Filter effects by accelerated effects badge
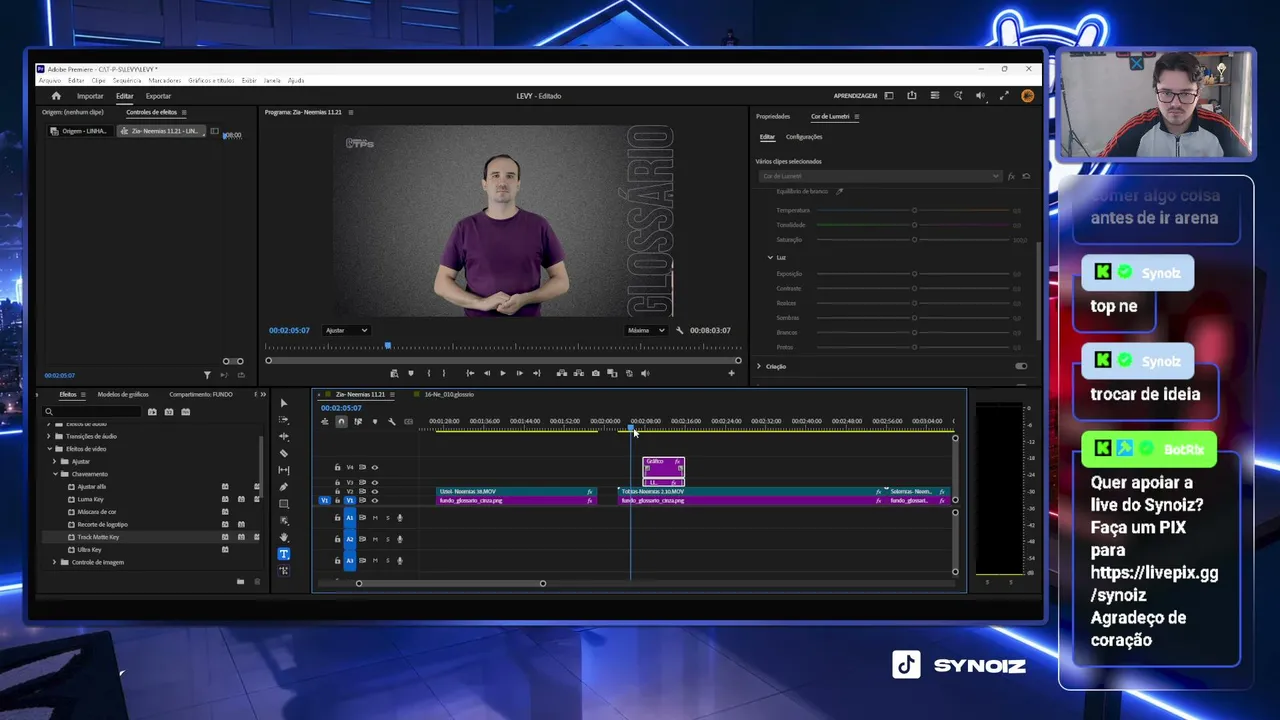Screen dimensions: 1280x720 [x=152, y=411]
